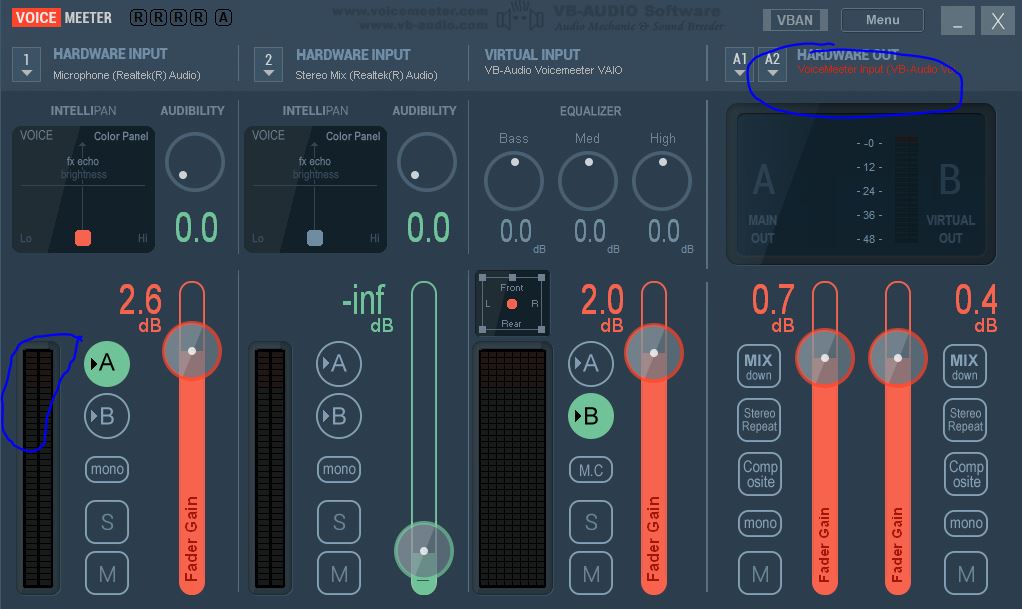Enable B bus routing on the Stereo Mix strip
1022x609 pixels.
tap(339, 416)
